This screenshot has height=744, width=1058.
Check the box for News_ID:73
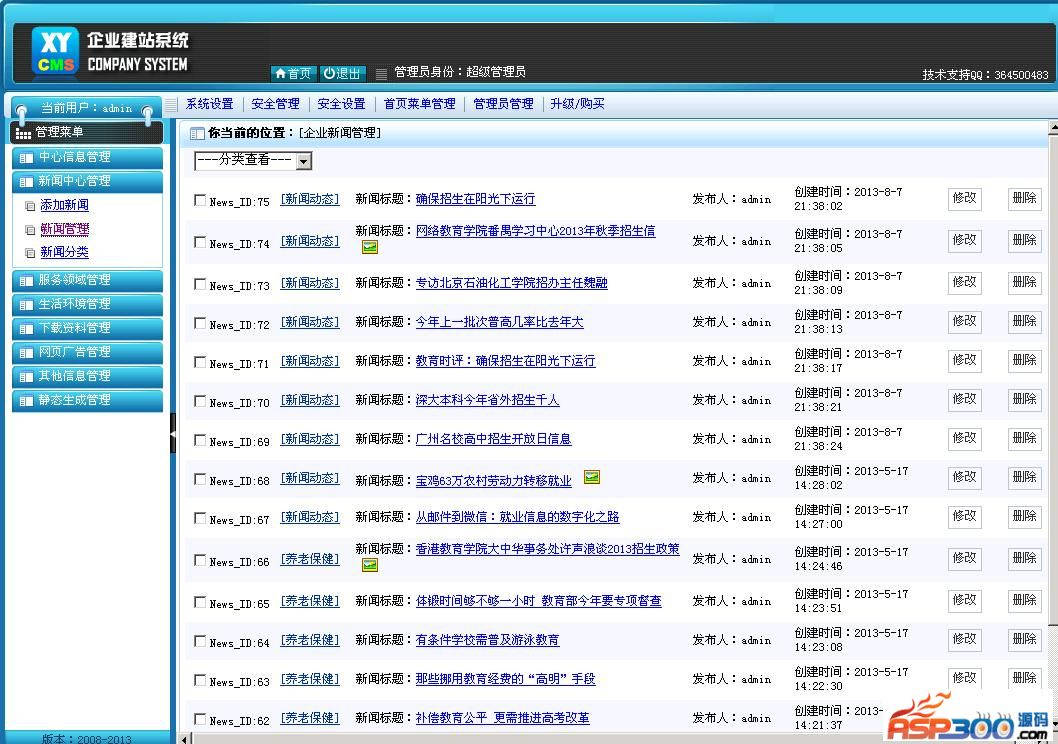click(200, 283)
